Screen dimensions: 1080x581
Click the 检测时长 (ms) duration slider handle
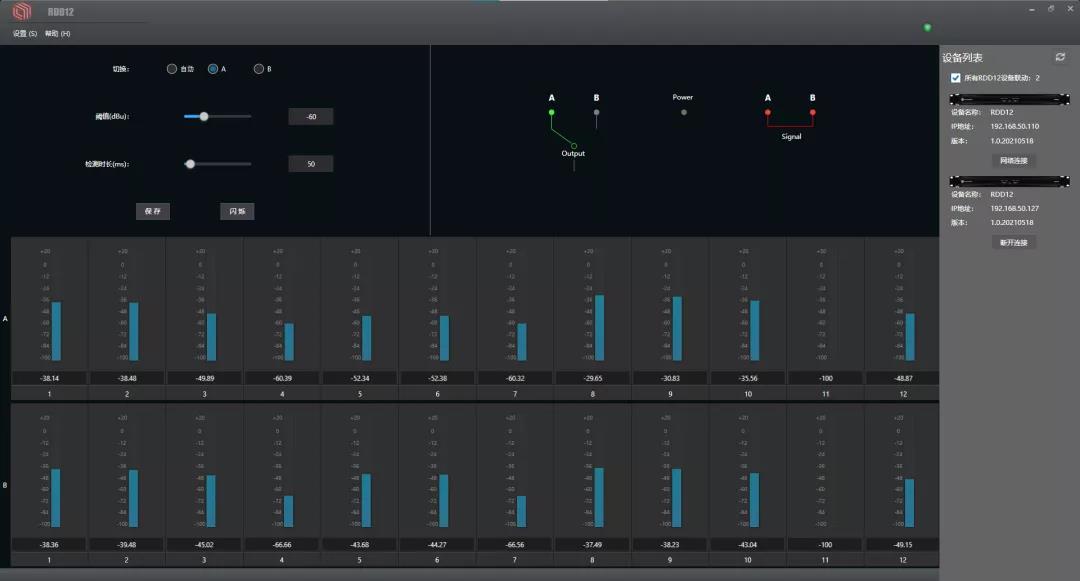(x=190, y=164)
